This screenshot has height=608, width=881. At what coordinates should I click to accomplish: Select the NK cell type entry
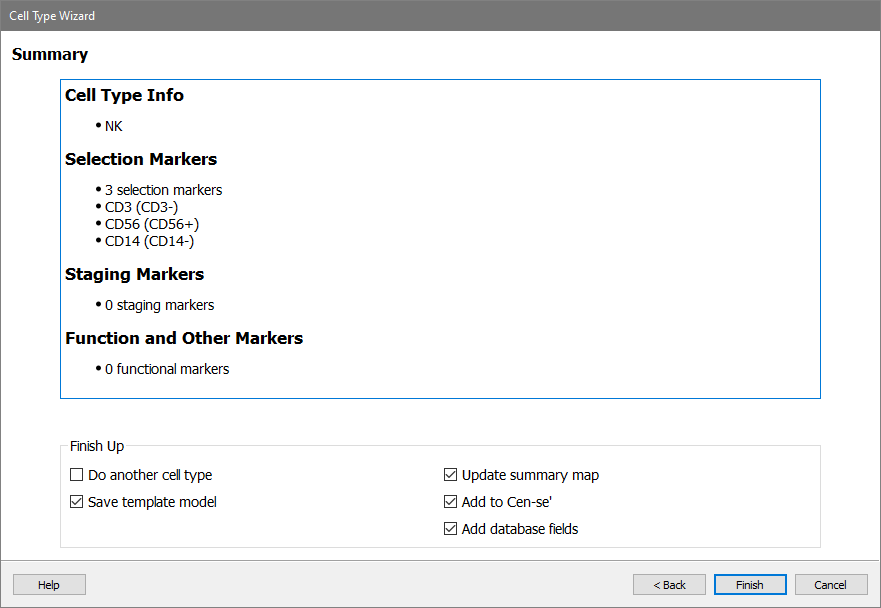point(113,126)
